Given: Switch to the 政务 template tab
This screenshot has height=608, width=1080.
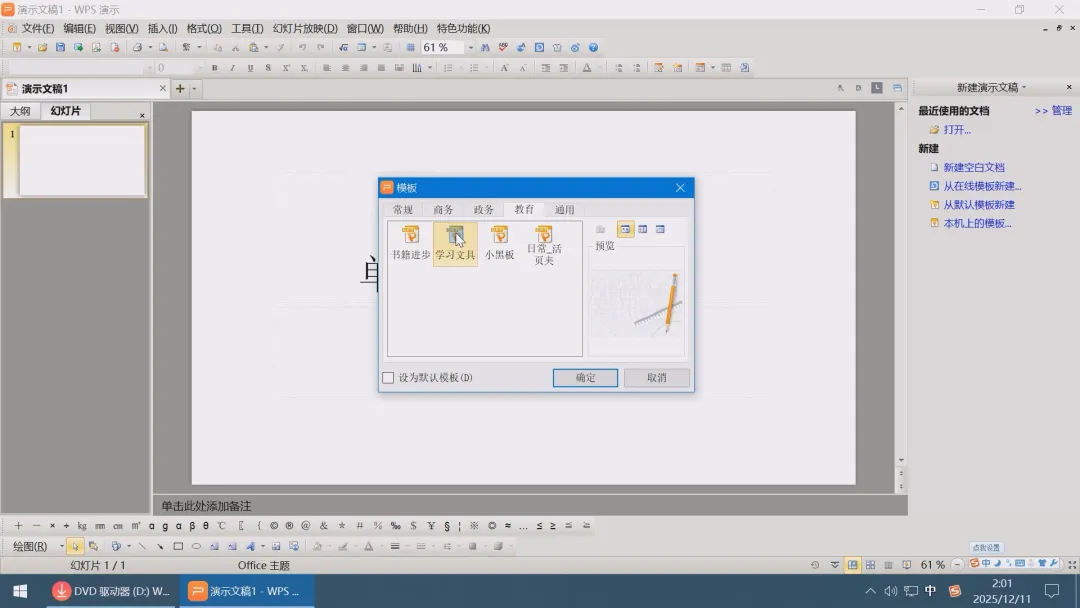Looking at the screenshot, I should click(484, 209).
